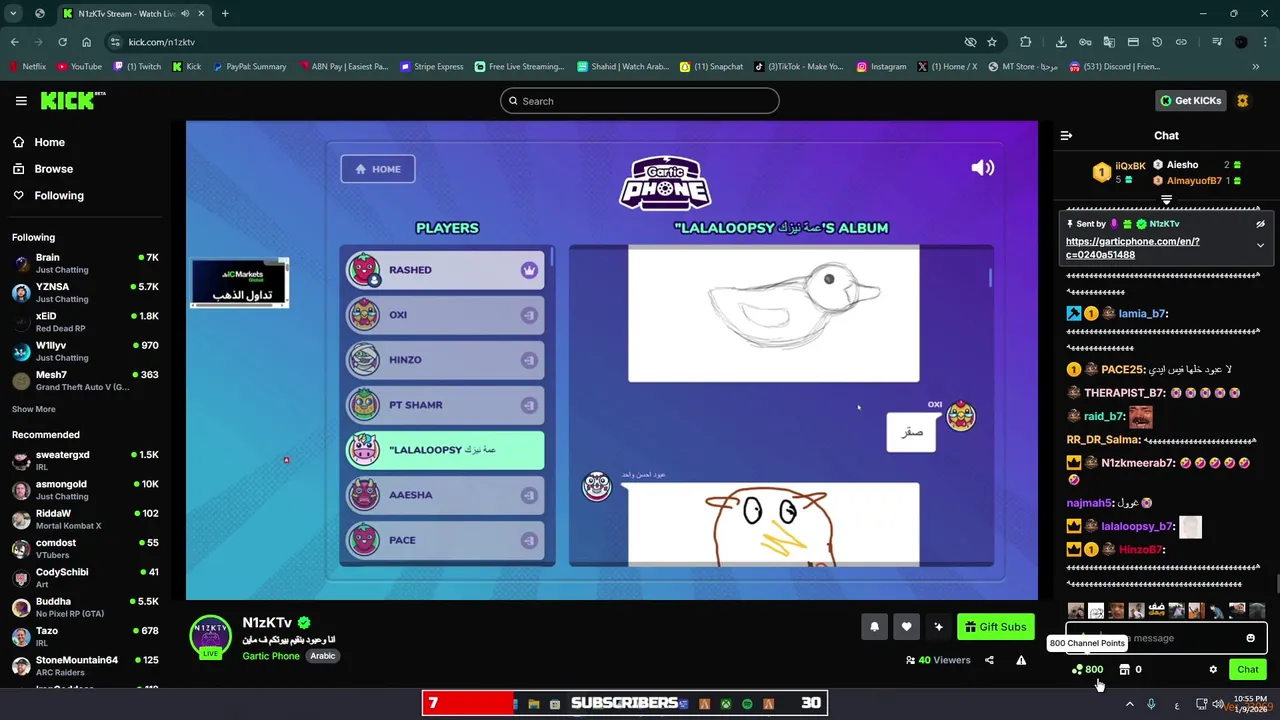Collapse the chat panel
1280x720 pixels.
click(1066, 135)
